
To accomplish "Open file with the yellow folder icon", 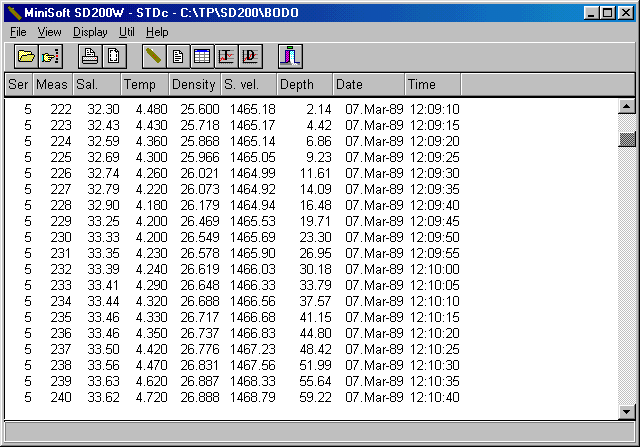I will click(x=26, y=56).
